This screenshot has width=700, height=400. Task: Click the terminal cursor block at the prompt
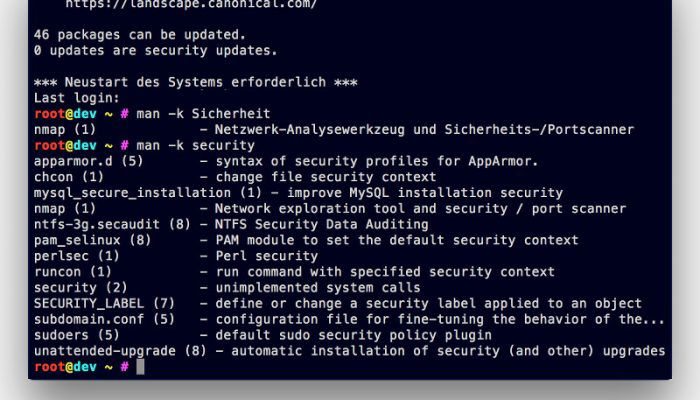point(140,367)
